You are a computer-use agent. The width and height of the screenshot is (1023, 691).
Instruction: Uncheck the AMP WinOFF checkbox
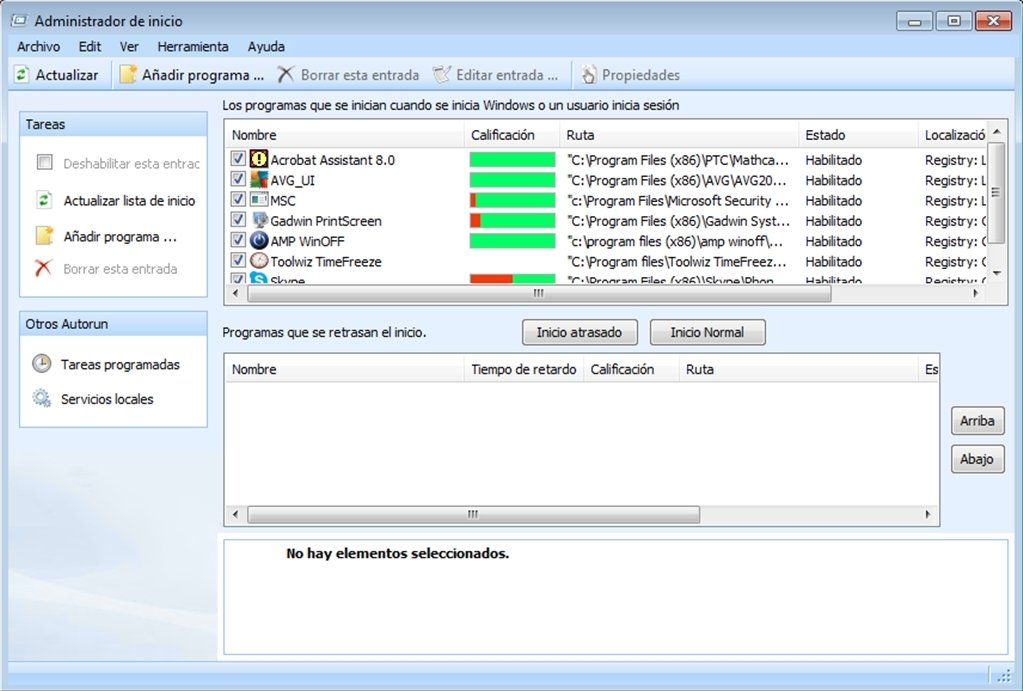point(238,240)
